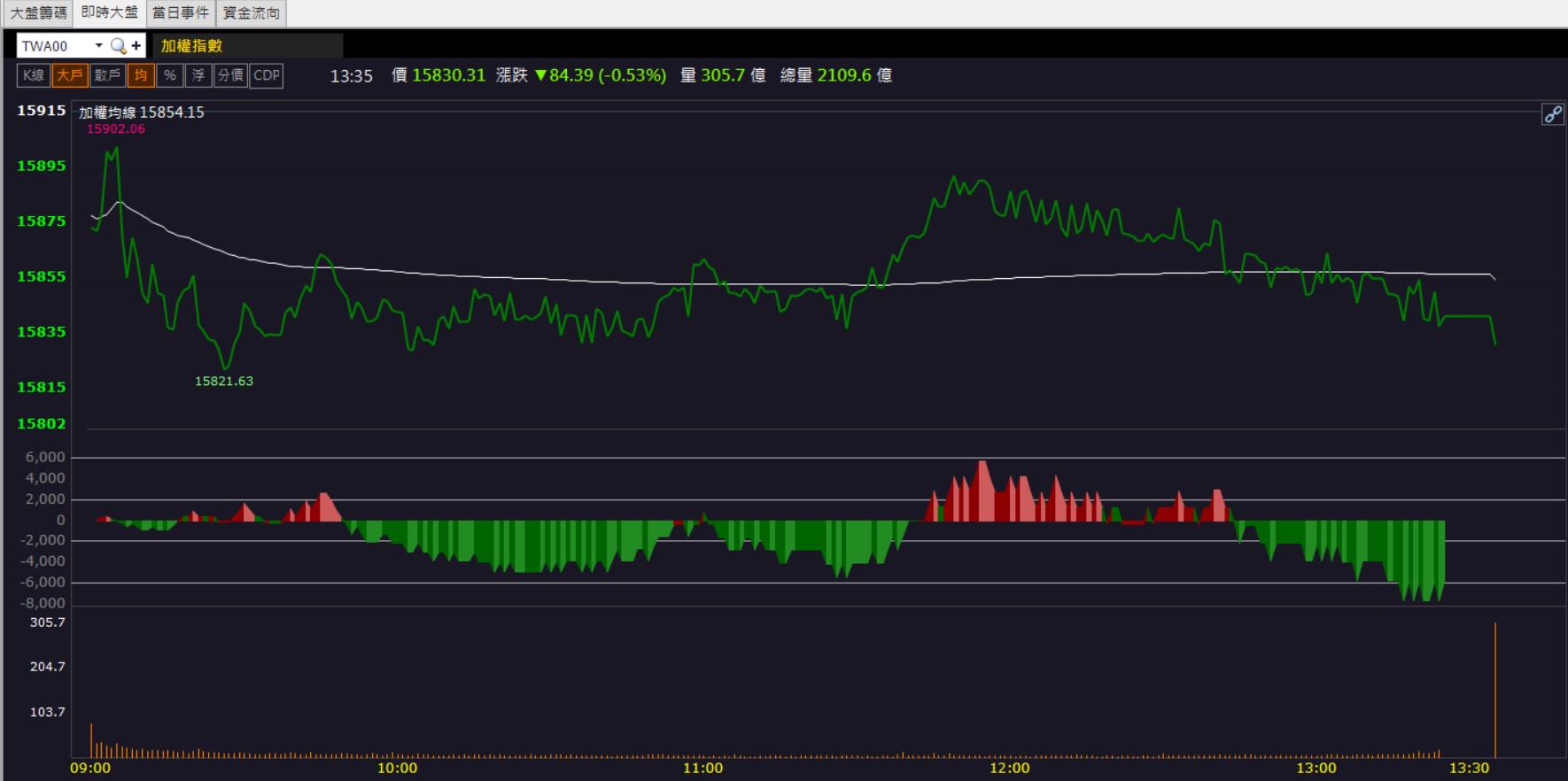Toggle the 均 average line button
This screenshot has width=1568, height=781.
click(x=141, y=75)
